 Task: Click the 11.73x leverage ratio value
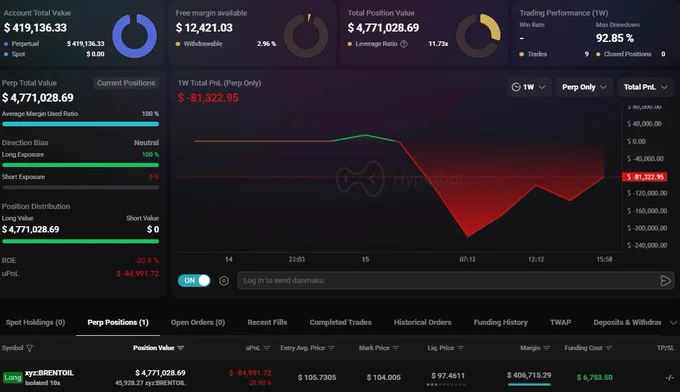click(x=438, y=44)
